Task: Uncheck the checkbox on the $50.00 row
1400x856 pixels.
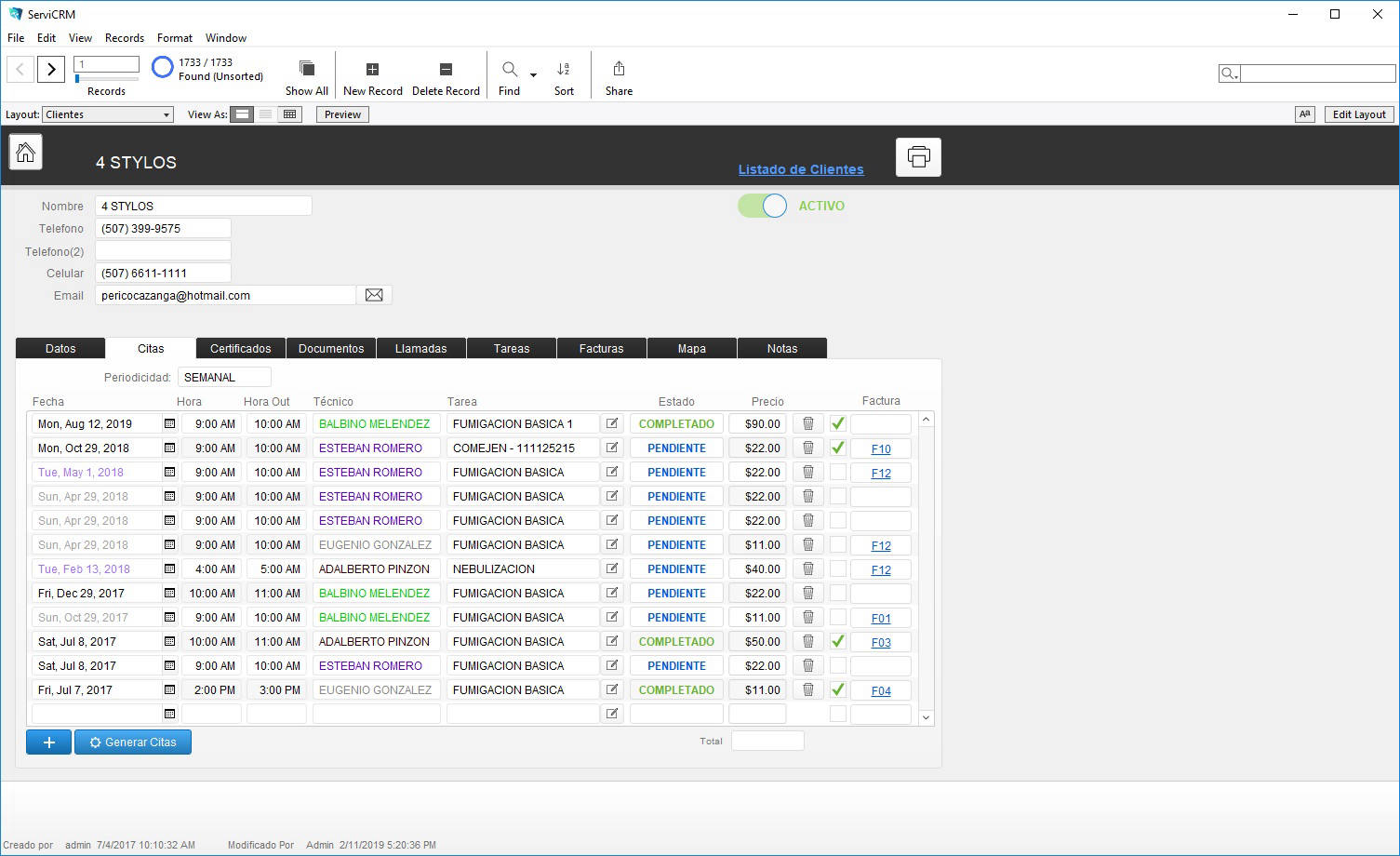Action: coord(838,641)
